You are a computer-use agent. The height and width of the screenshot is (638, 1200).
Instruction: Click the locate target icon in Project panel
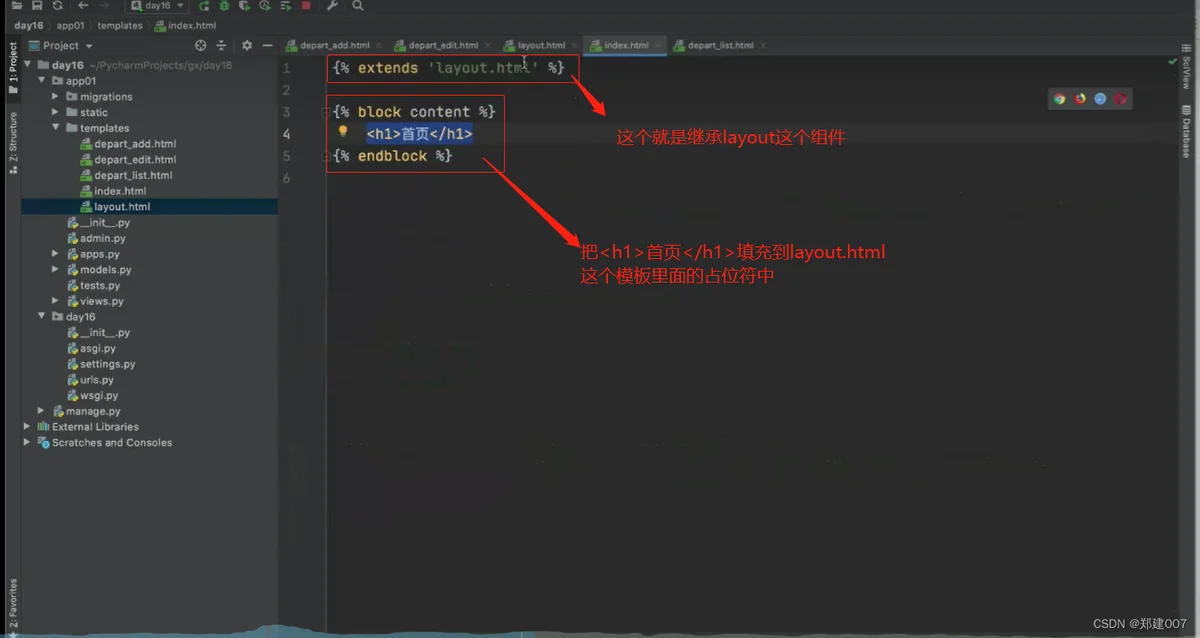click(200, 45)
